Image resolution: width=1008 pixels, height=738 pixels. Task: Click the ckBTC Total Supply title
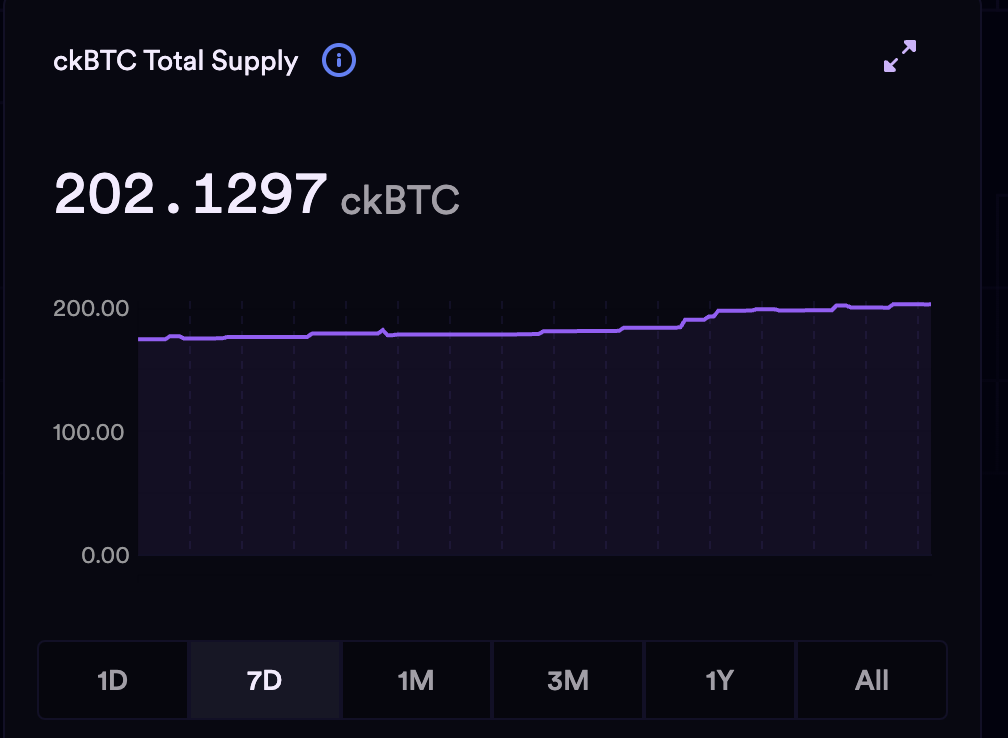click(175, 60)
